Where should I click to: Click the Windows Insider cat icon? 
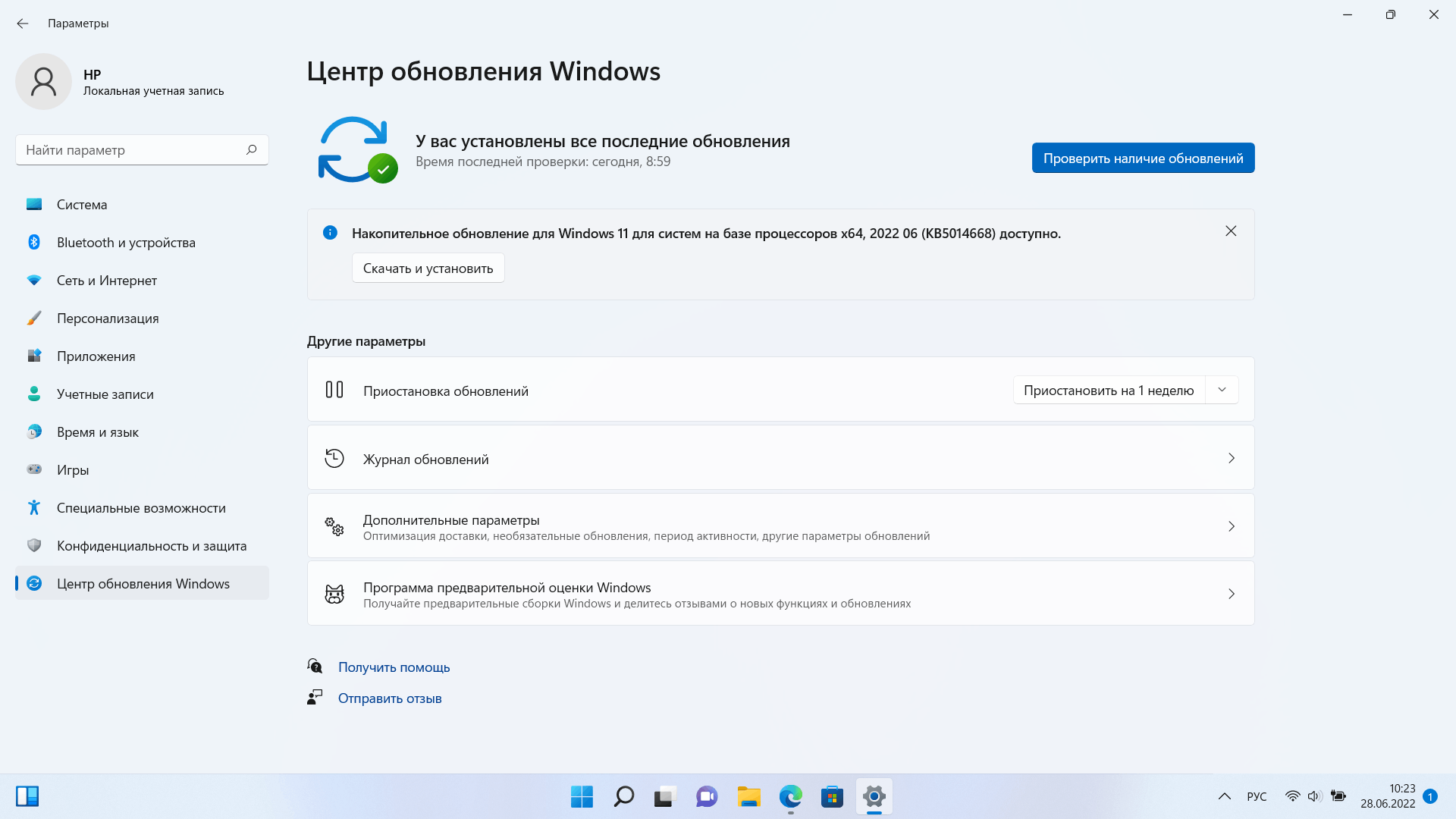tap(334, 594)
